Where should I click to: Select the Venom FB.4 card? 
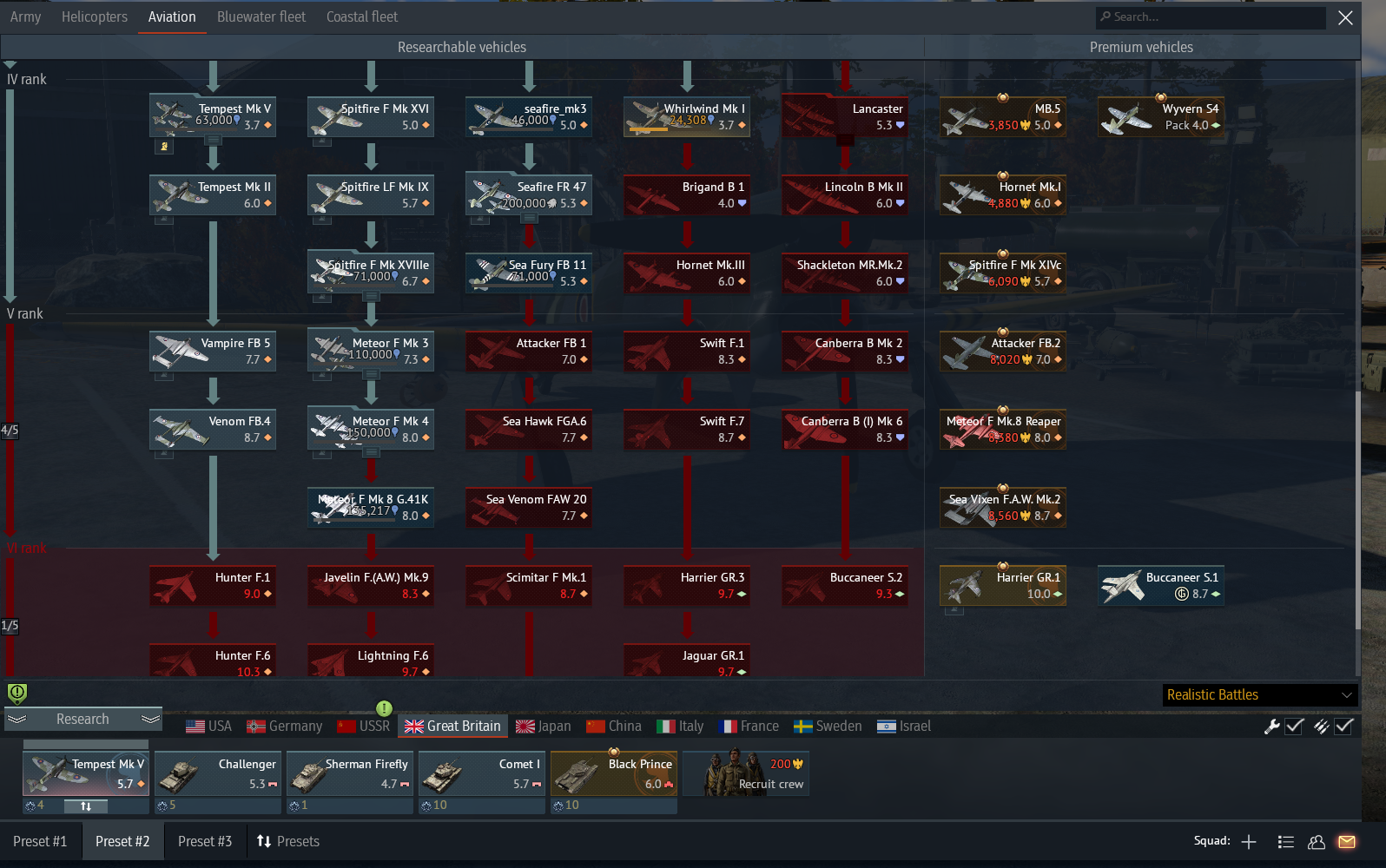[213, 429]
